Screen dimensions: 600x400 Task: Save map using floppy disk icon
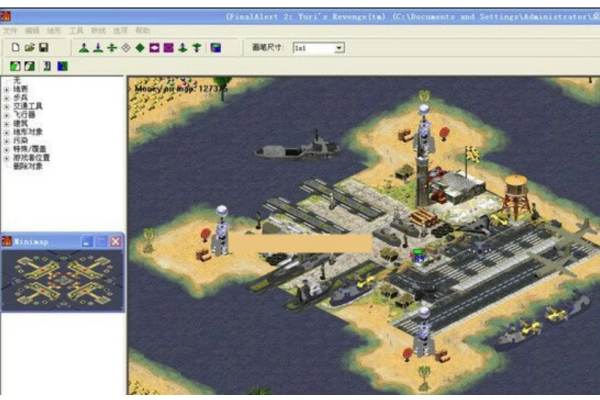tap(44, 47)
